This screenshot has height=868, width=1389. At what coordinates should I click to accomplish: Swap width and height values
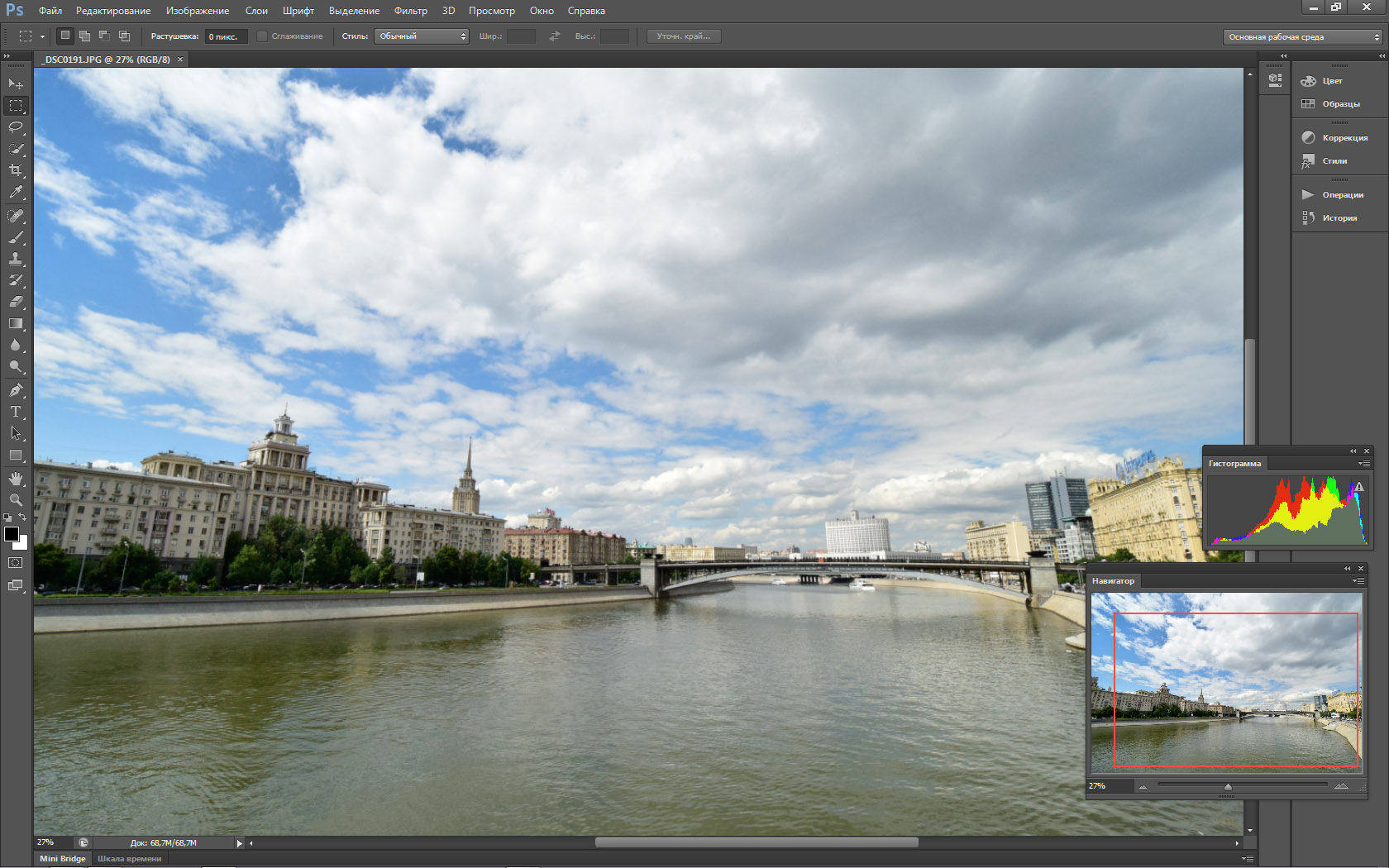pyautogui.click(x=555, y=36)
